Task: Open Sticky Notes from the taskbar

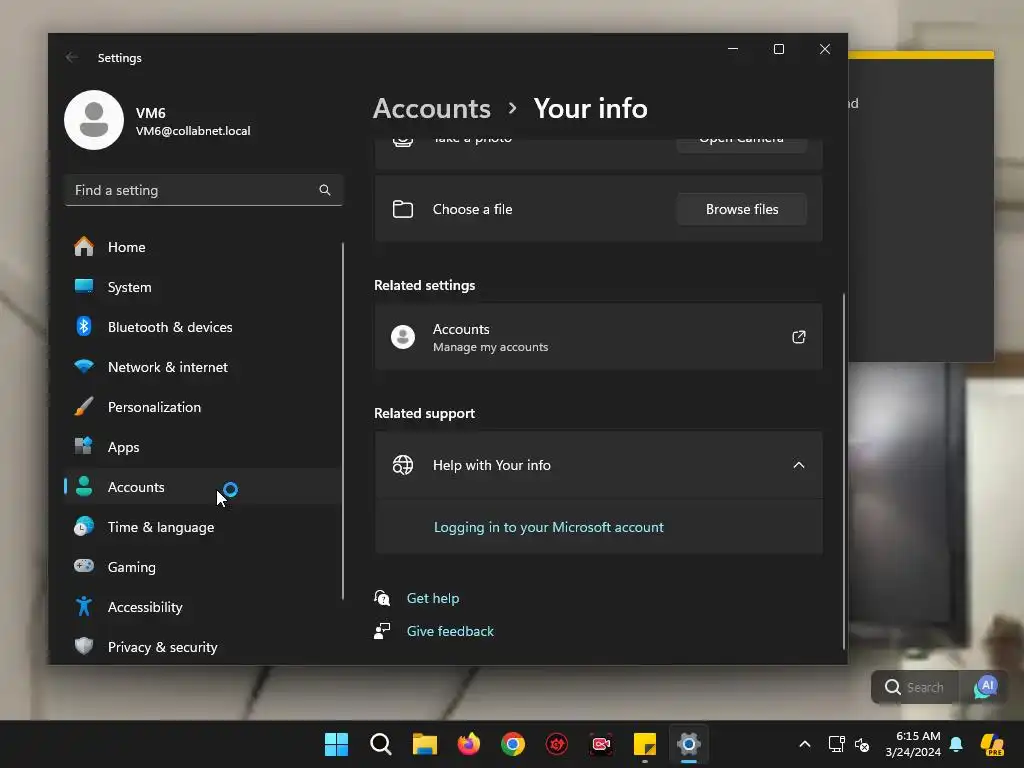Action: 645,744
